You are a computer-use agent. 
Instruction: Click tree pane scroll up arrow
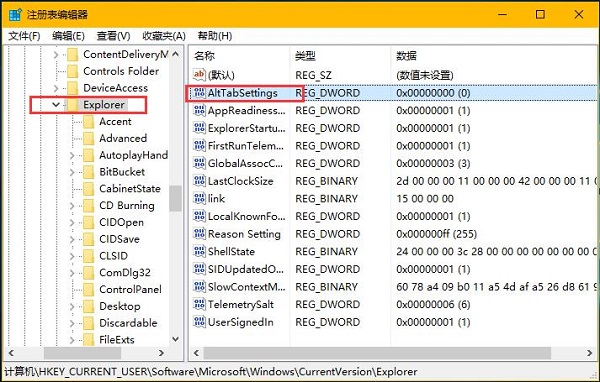(176, 54)
